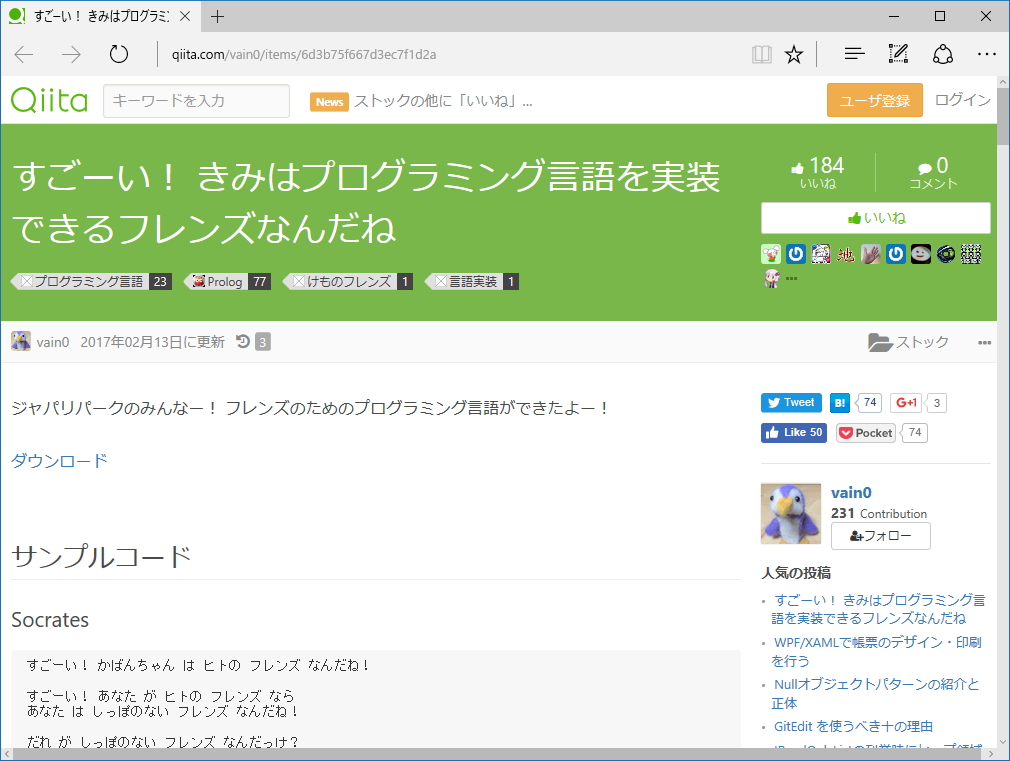Toggle the いいね button on the article
The height and width of the screenshot is (761, 1010).
click(875, 218)
